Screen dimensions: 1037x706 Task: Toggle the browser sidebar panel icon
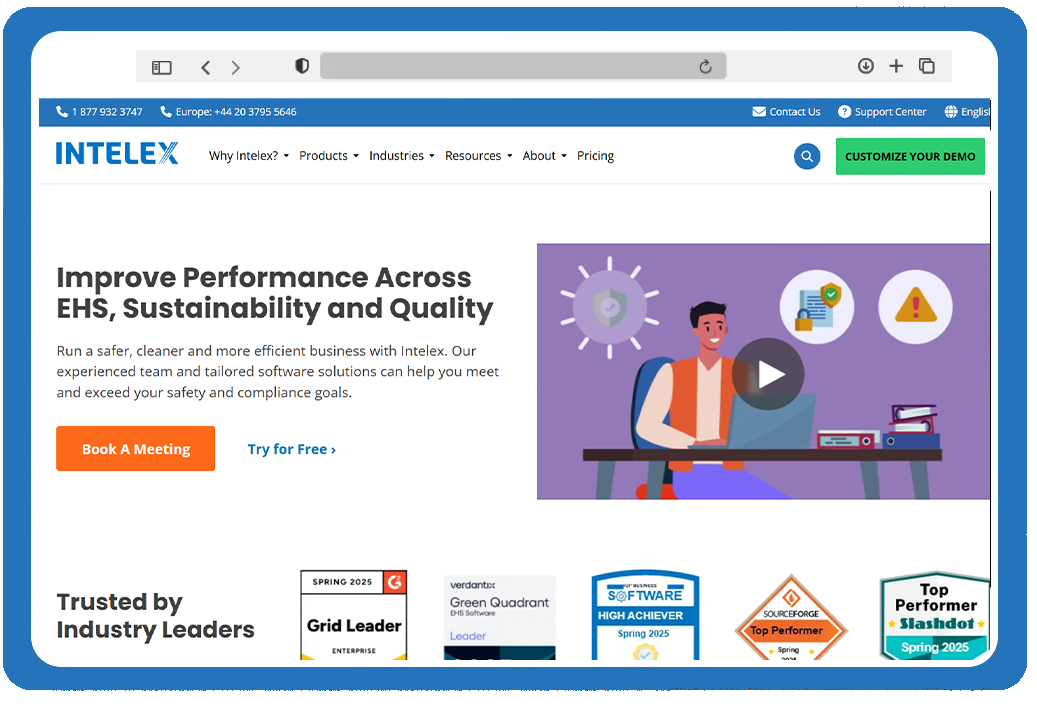click(x=162, y=67)
